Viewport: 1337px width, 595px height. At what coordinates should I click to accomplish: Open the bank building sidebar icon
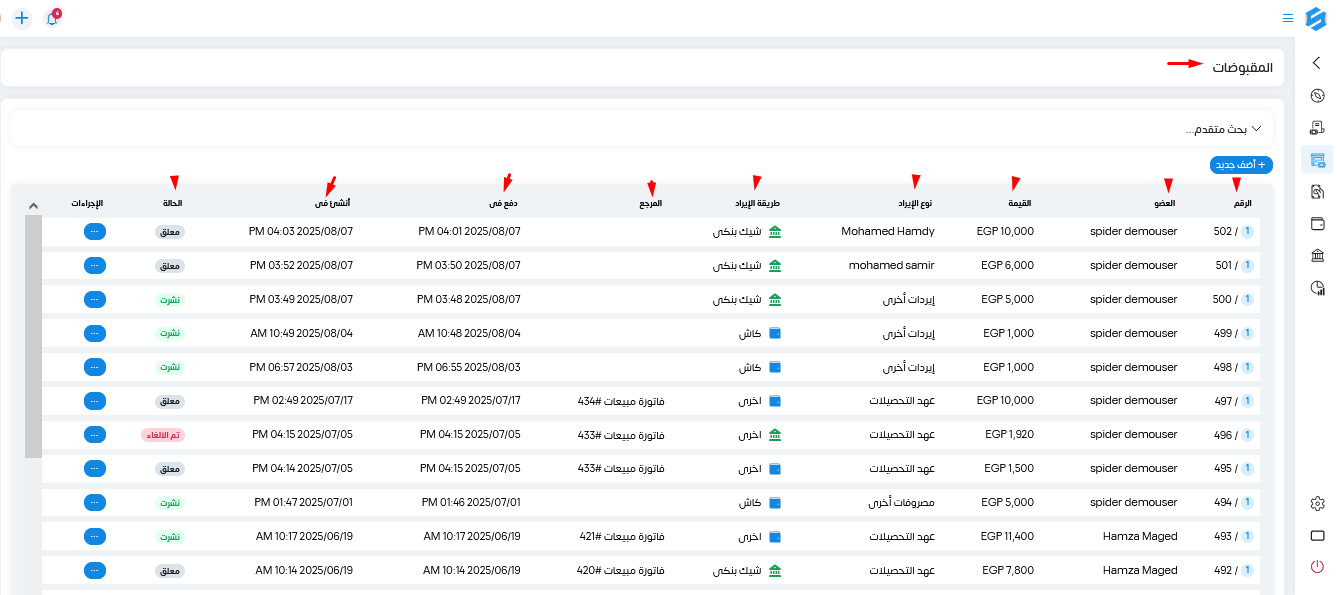pos(1317,256)
